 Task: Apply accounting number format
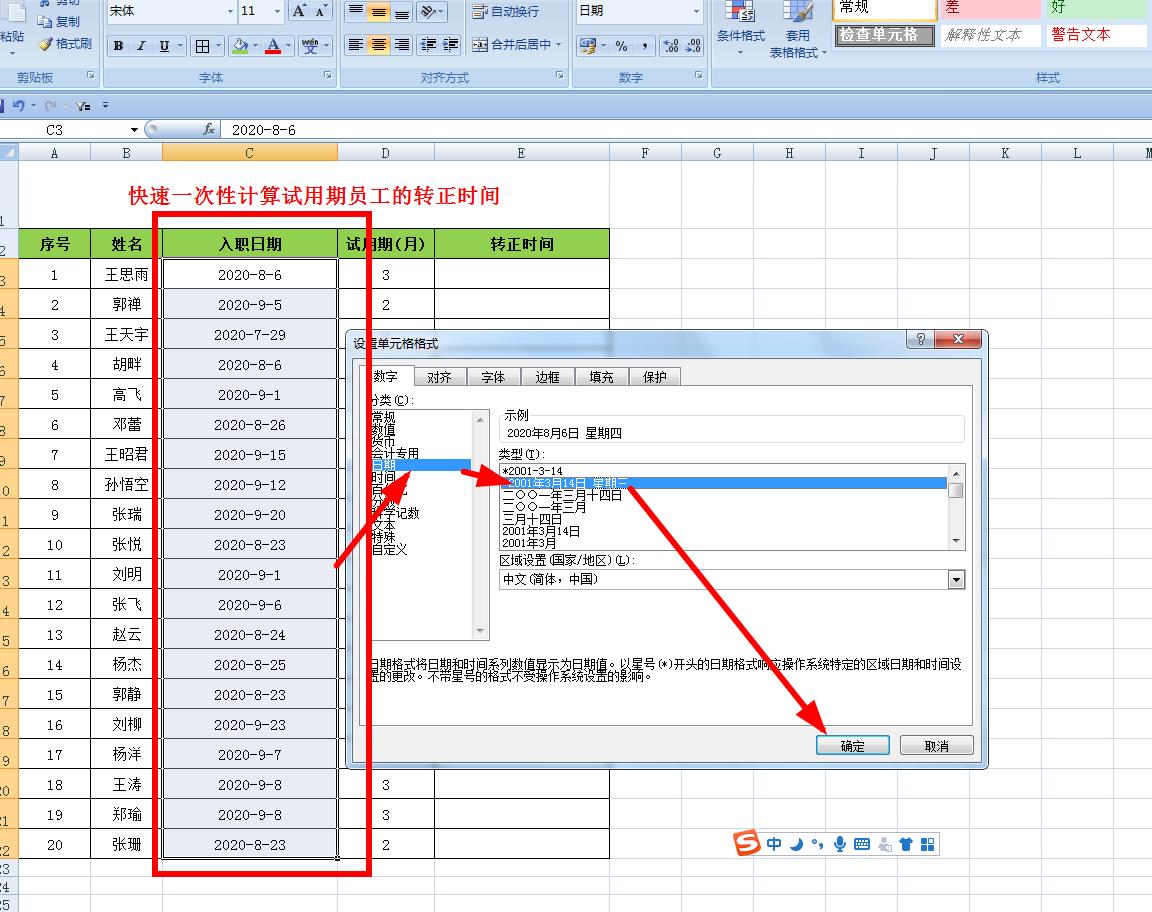588,46
